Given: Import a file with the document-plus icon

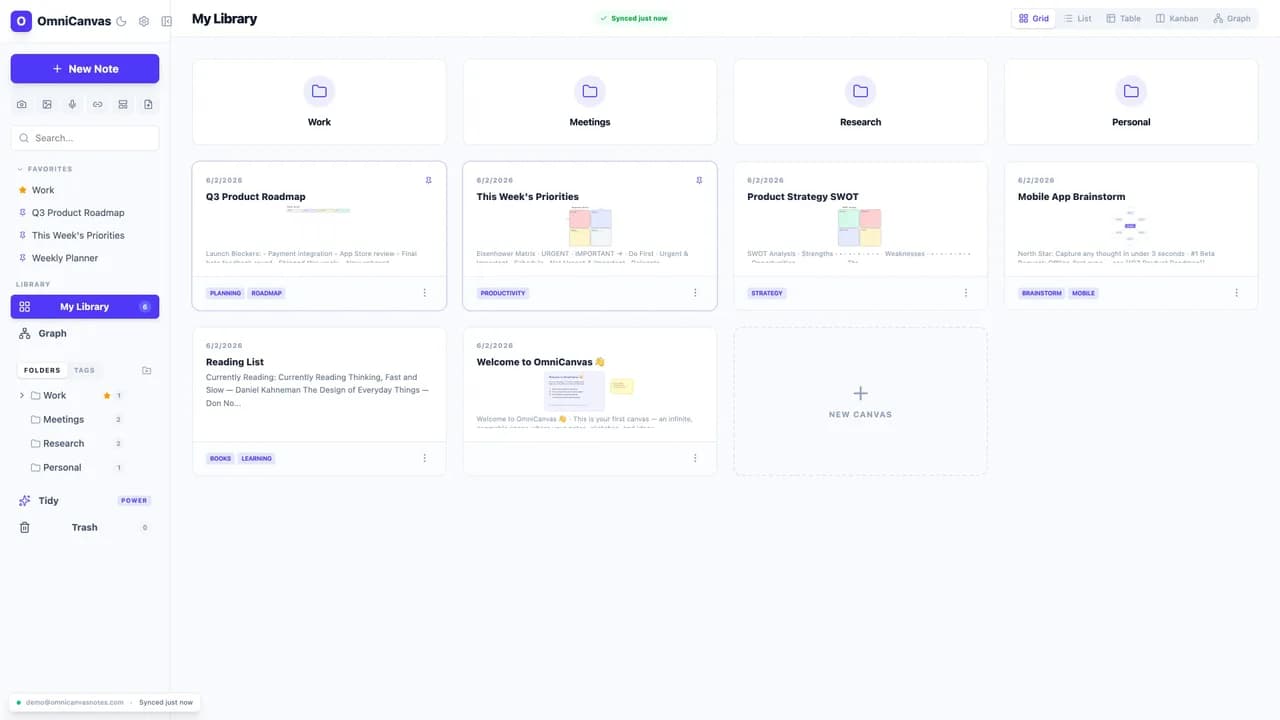Looking at the screenshot, I should pos(148,104).
